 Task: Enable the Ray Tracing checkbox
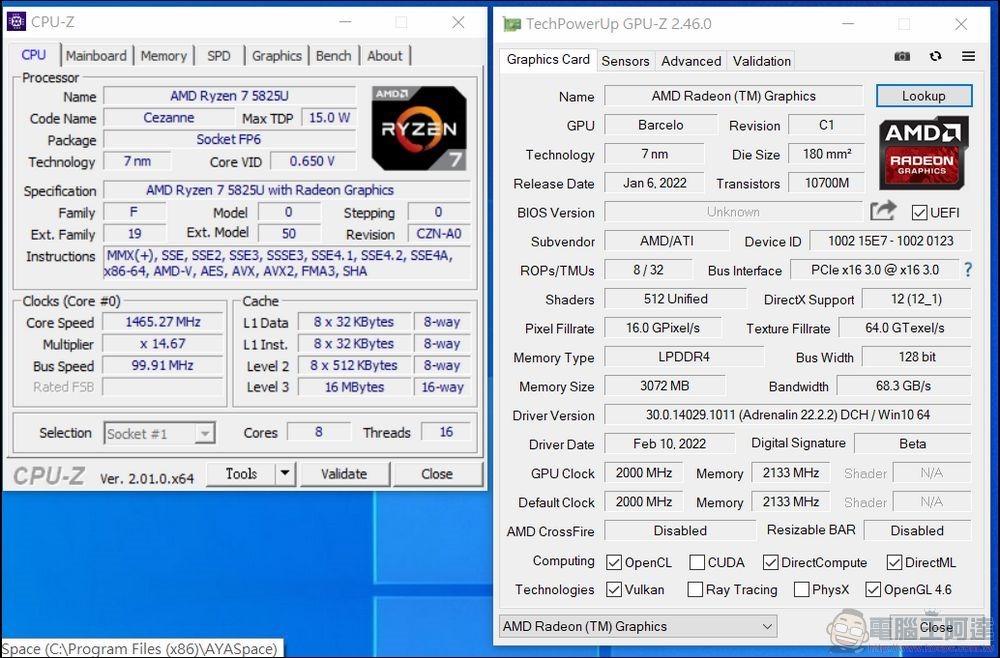point(695,590)
